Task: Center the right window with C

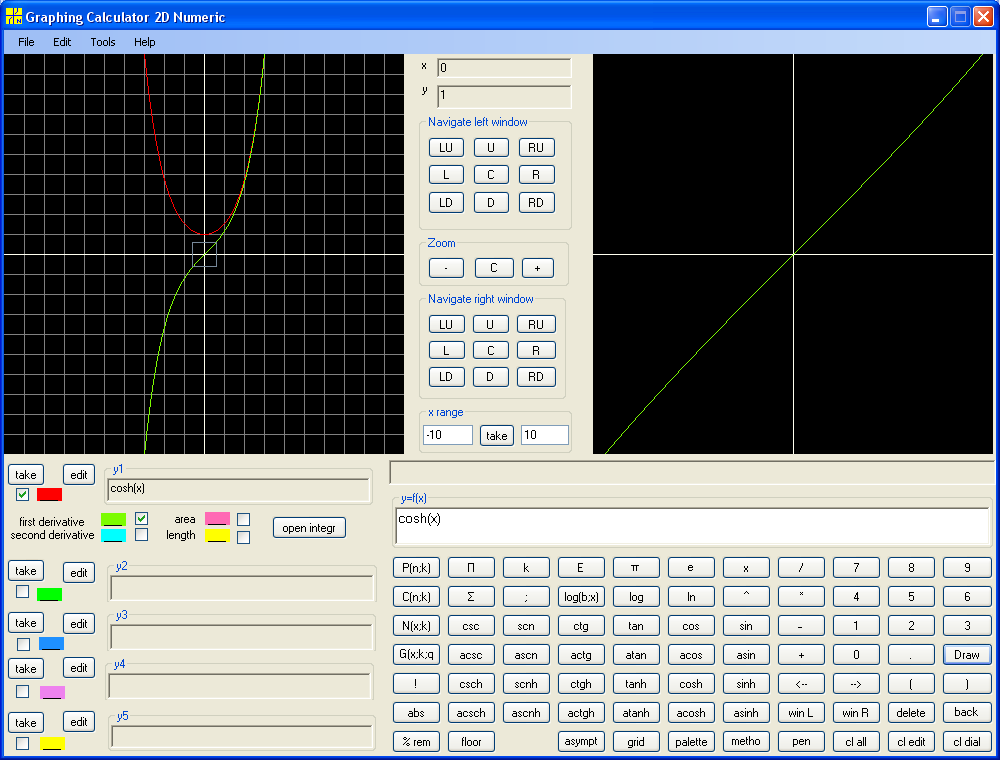Action: click(x=490, y=351)
